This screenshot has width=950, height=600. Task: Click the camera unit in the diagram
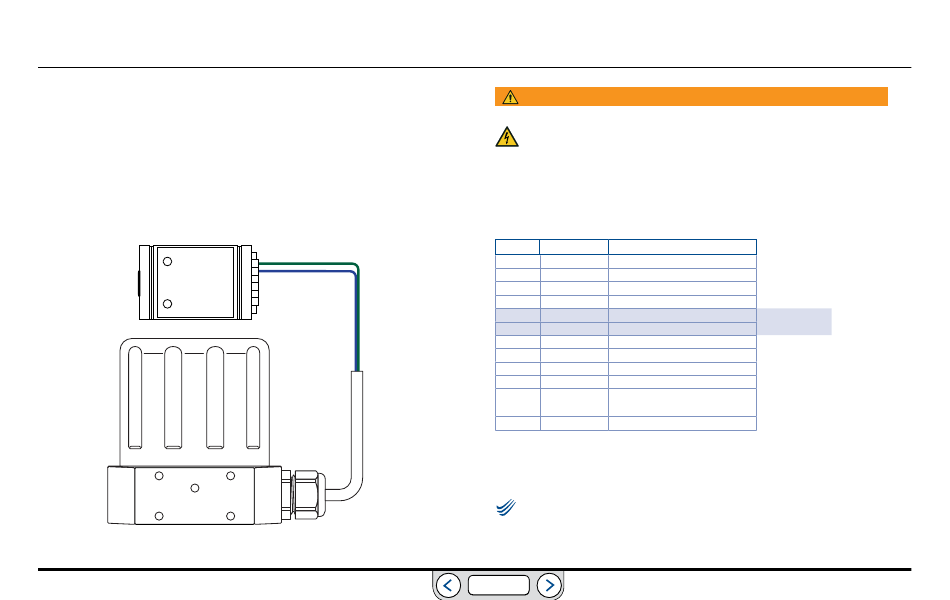click(199, 282)
